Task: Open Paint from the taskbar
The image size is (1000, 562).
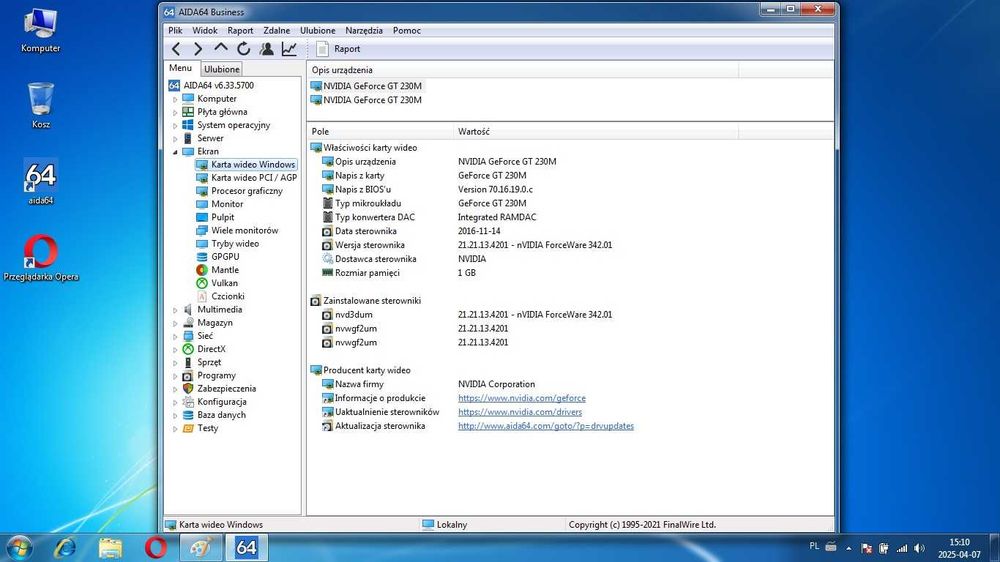Action: (x=201, y=547)
